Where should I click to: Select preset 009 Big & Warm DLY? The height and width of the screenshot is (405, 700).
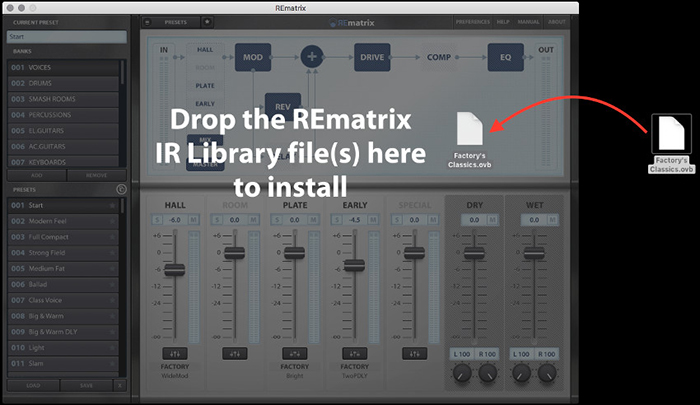pyautogui.click(x=63, y=332)
